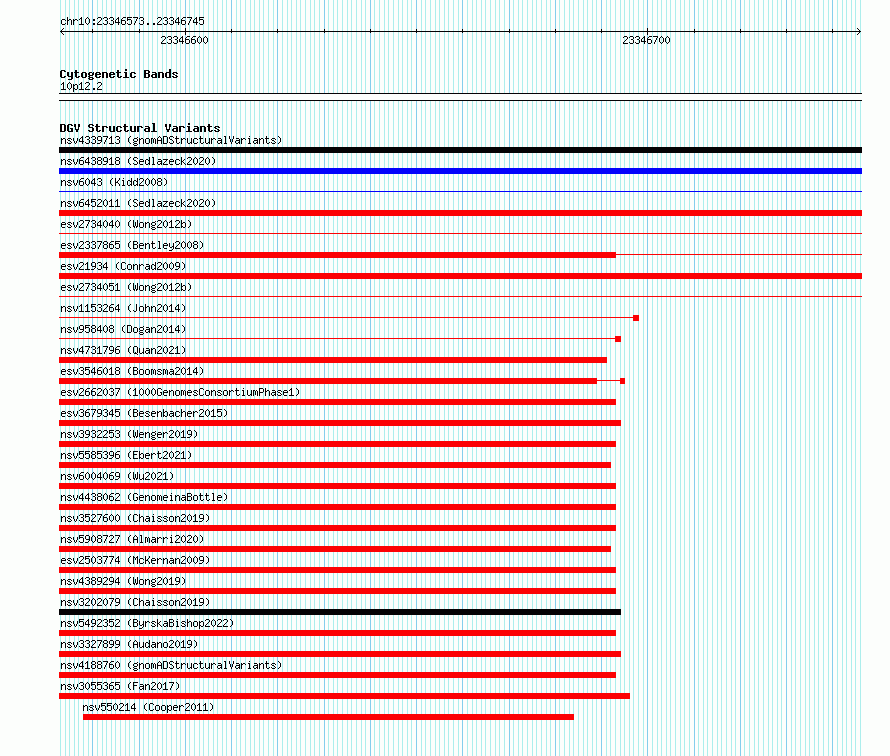The height and width of the screenshot is (756, 890).
Task: Click the red bar under nsv3055365
Action: point(345,696)
